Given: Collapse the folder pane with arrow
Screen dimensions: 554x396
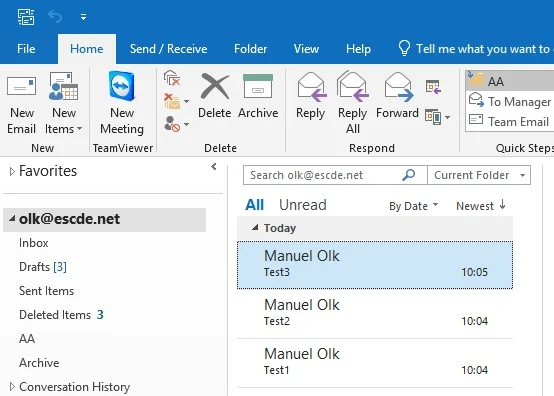Looking at the screenshot, I should 213,167.
